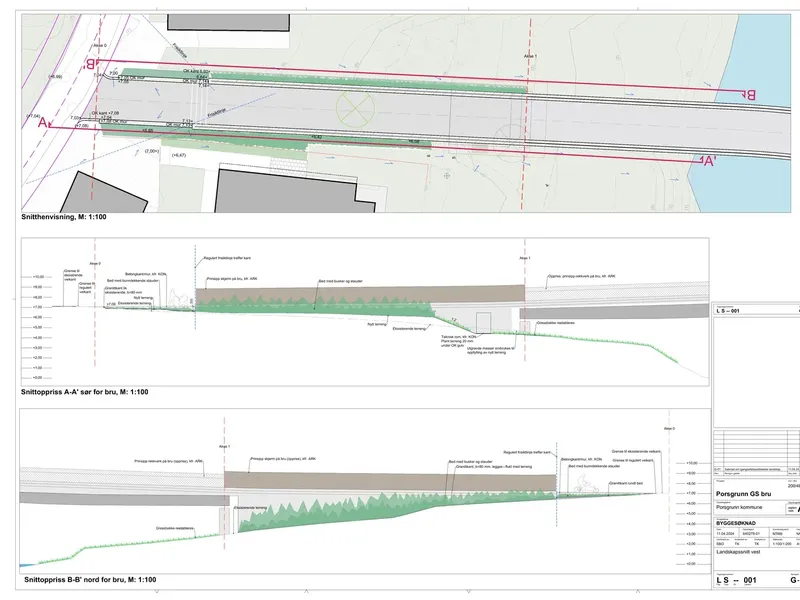Click the 'LS – 001' number atop title block

point(728,311)
